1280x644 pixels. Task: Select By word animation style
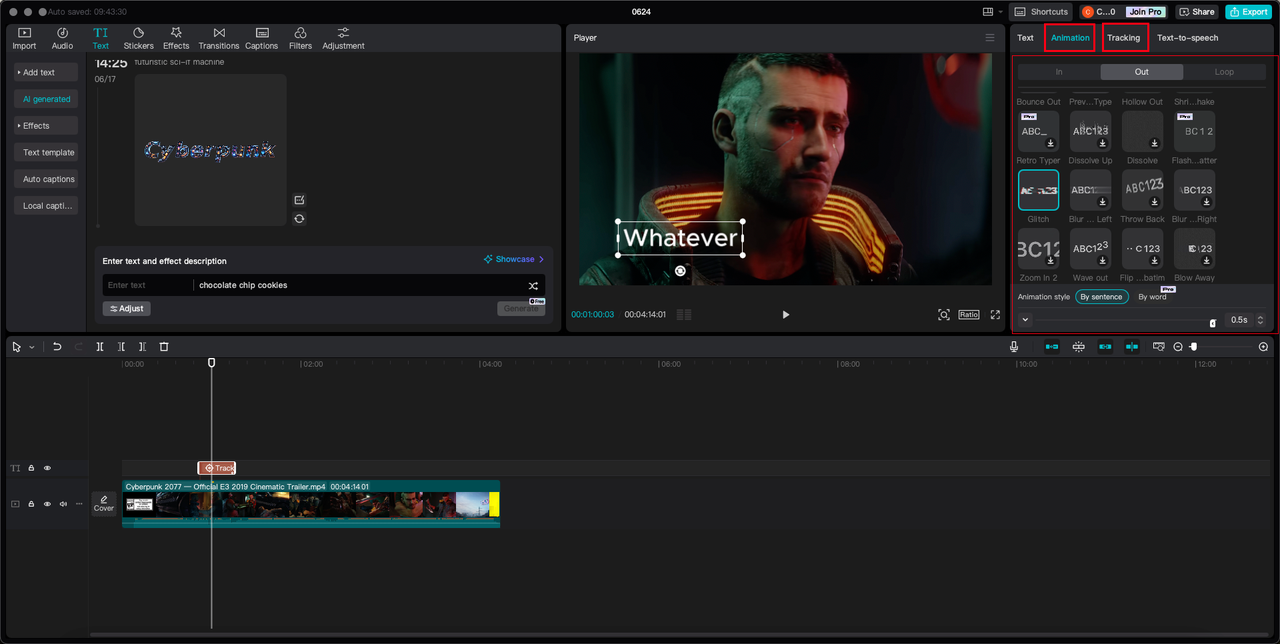pyautogui.click(x=1152, y=297)
